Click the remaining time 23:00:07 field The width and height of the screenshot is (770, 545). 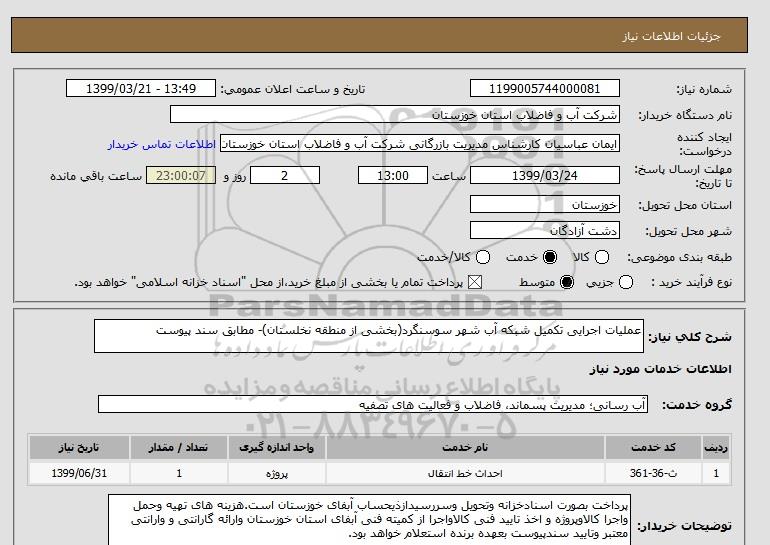click(181, 175)
